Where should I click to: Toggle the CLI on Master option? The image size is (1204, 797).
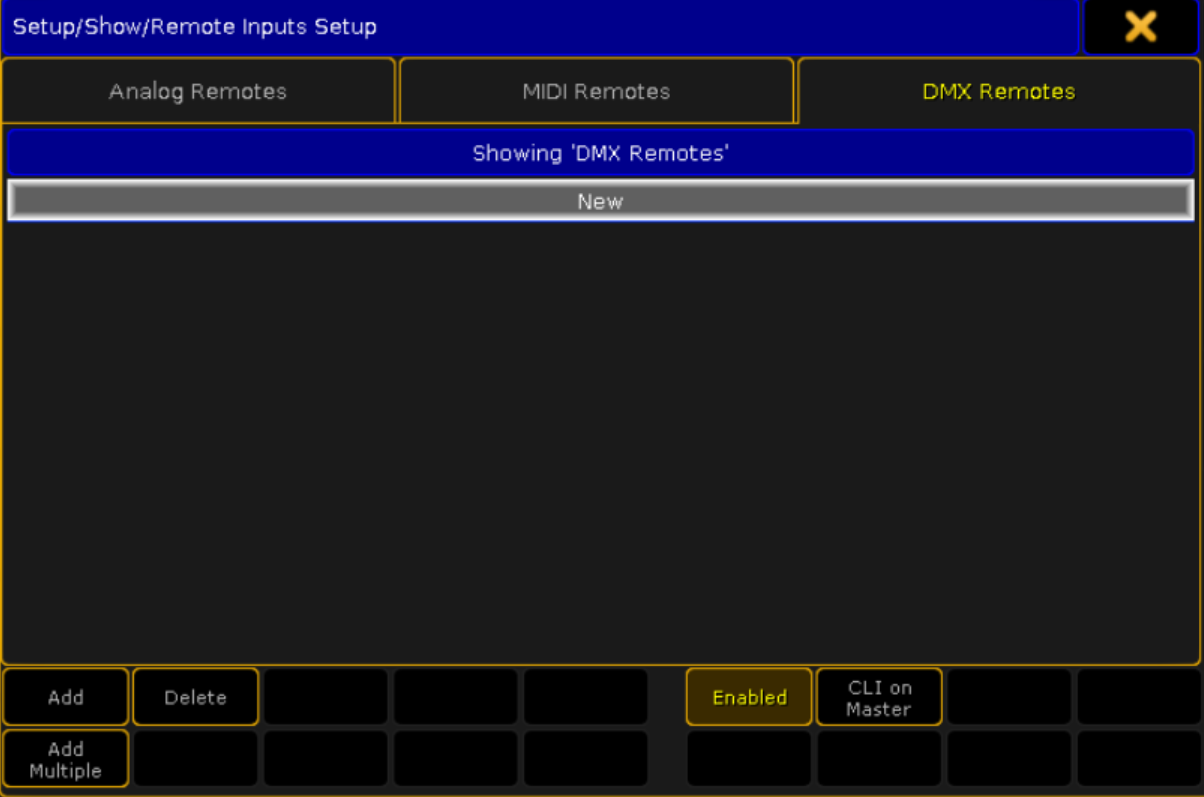tap(879, 697)
